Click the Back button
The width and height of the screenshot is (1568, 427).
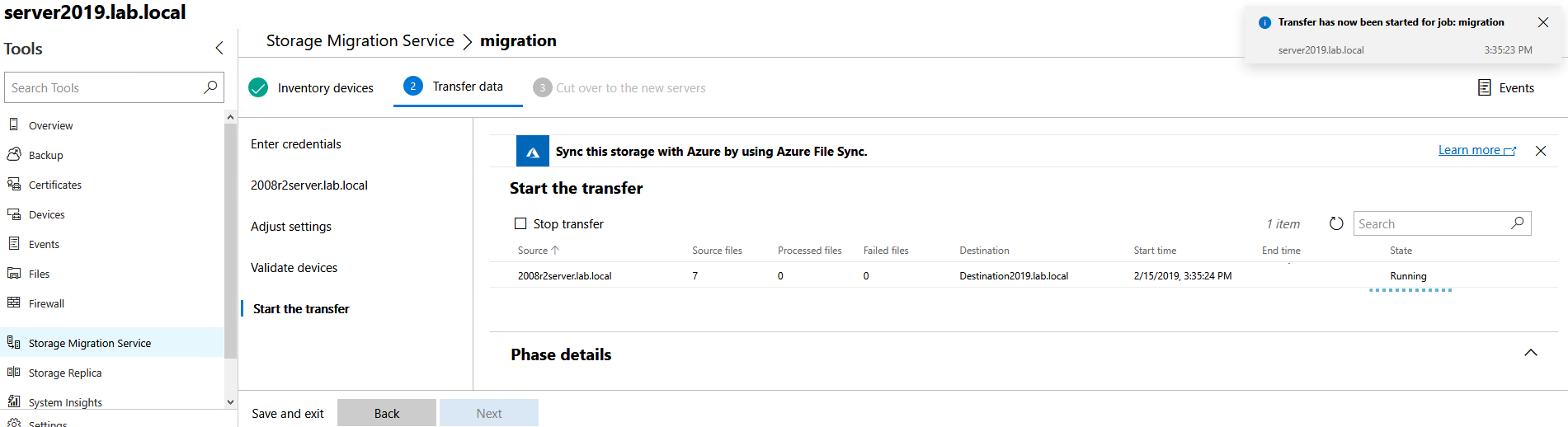point(387,413)
